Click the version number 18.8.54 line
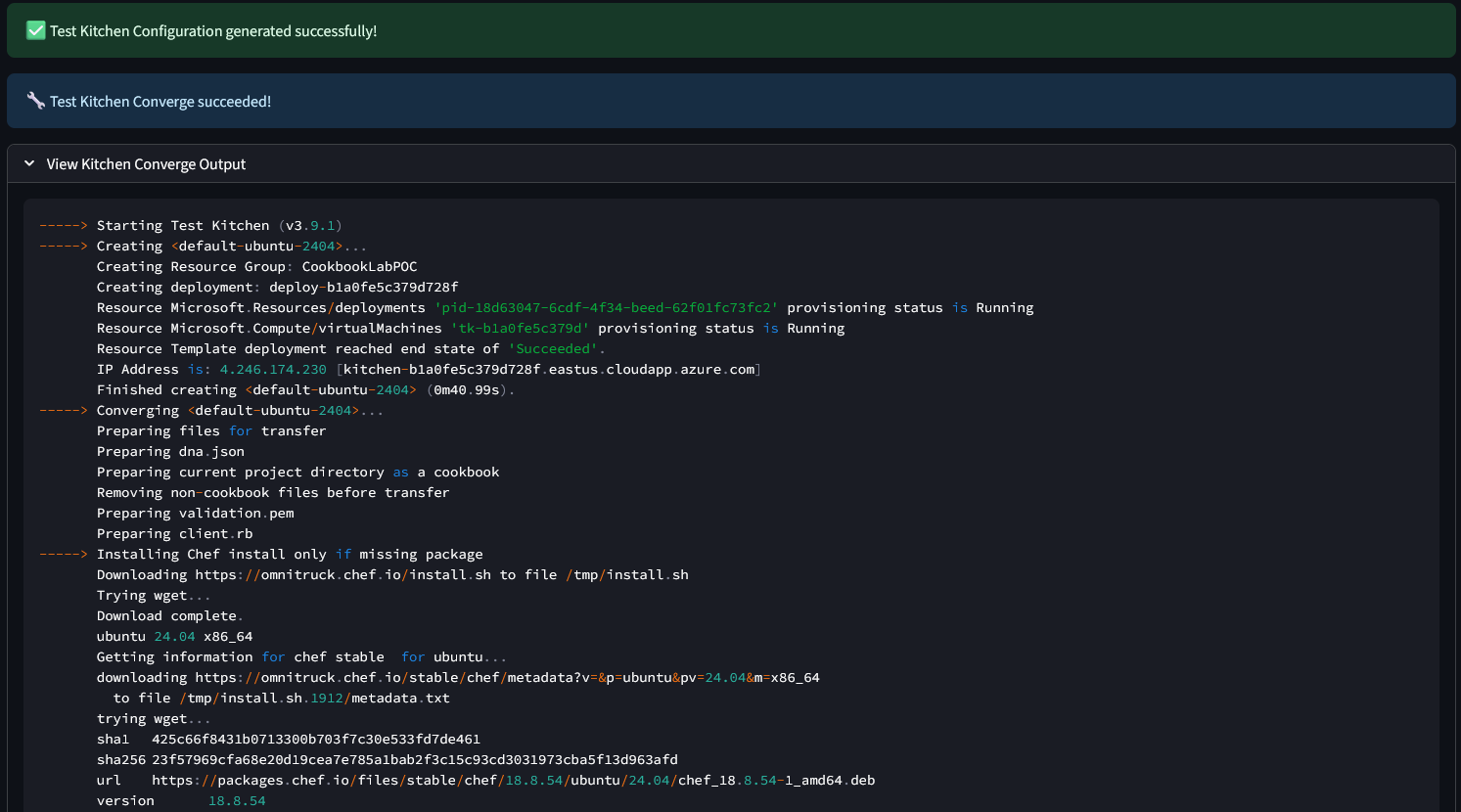This screenshot has width=1461, height=812. (x=237, y=801)
